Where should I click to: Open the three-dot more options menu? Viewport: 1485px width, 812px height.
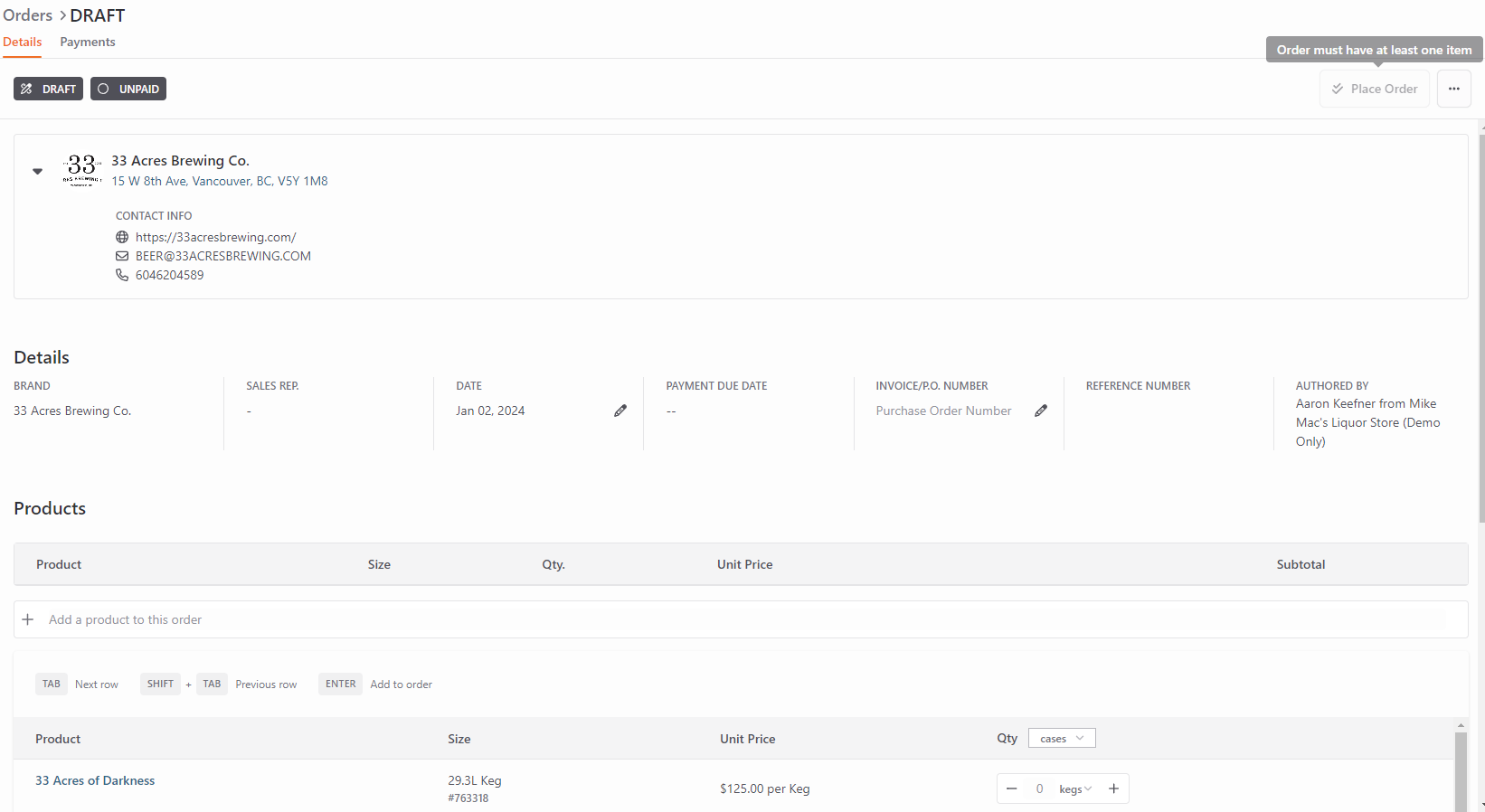(1454, 89)
